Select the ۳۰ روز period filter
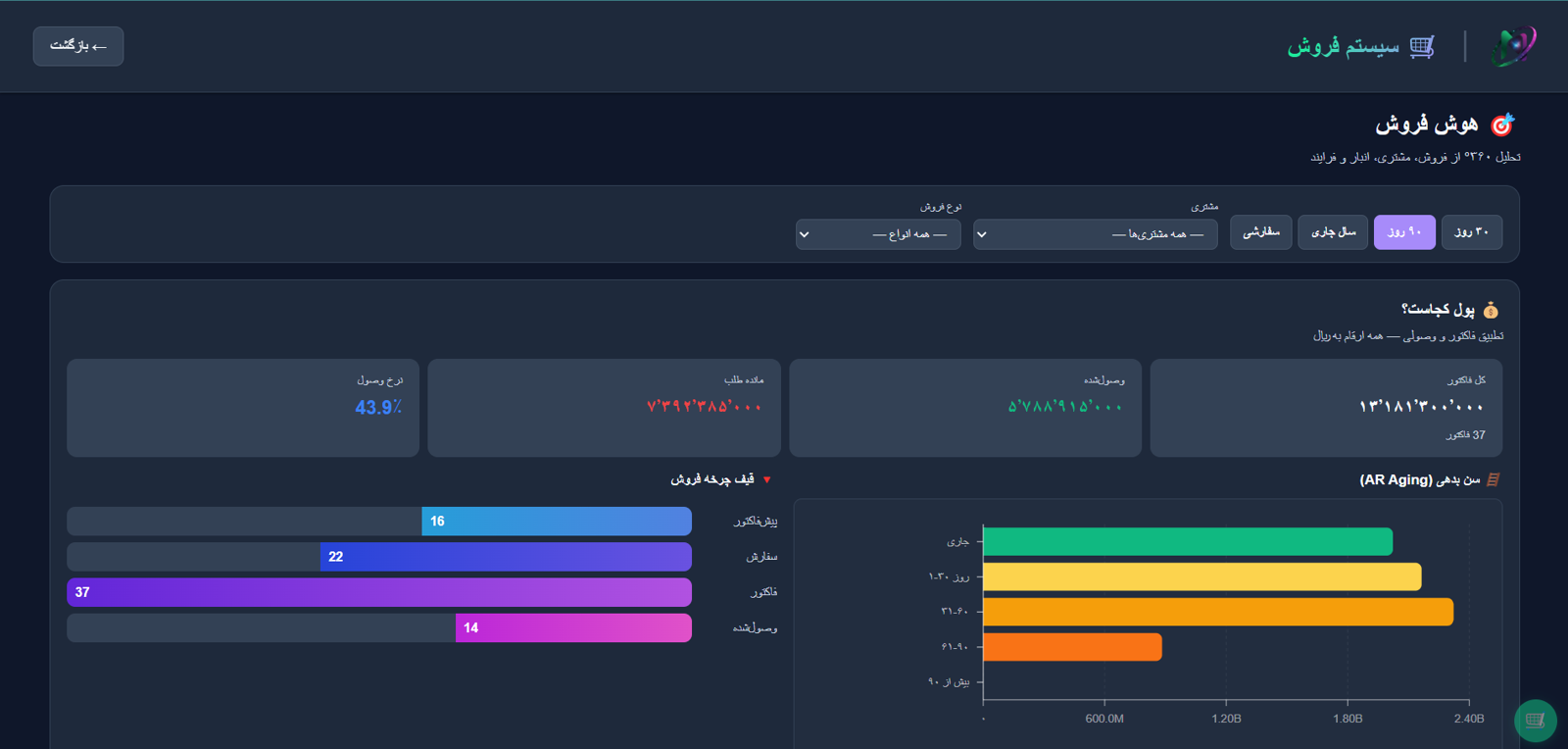1568x749 pixels. [x=1471, y=232]
